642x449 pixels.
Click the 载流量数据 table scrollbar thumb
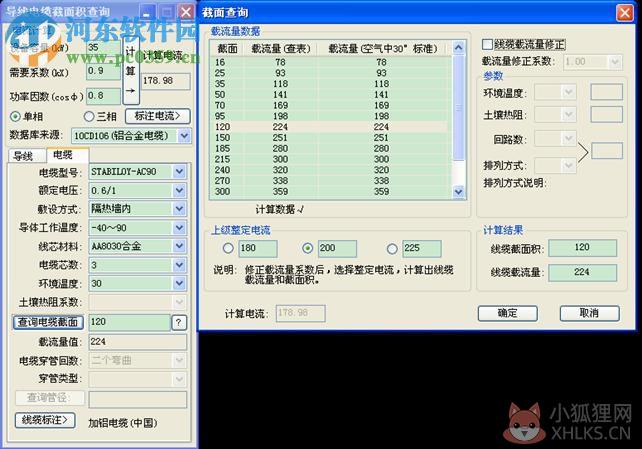[x=459, y=108]
